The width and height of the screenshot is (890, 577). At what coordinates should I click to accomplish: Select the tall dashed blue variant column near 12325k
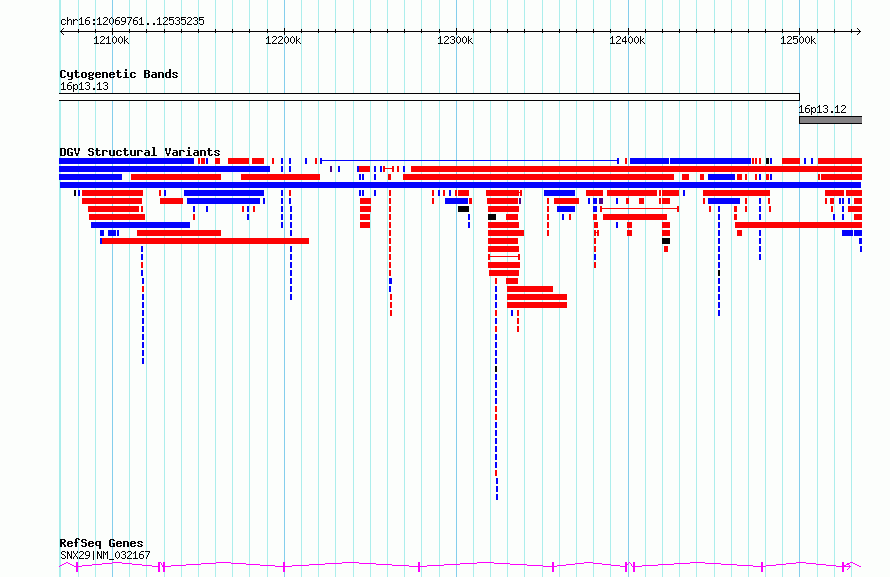[x=496, y=391]
